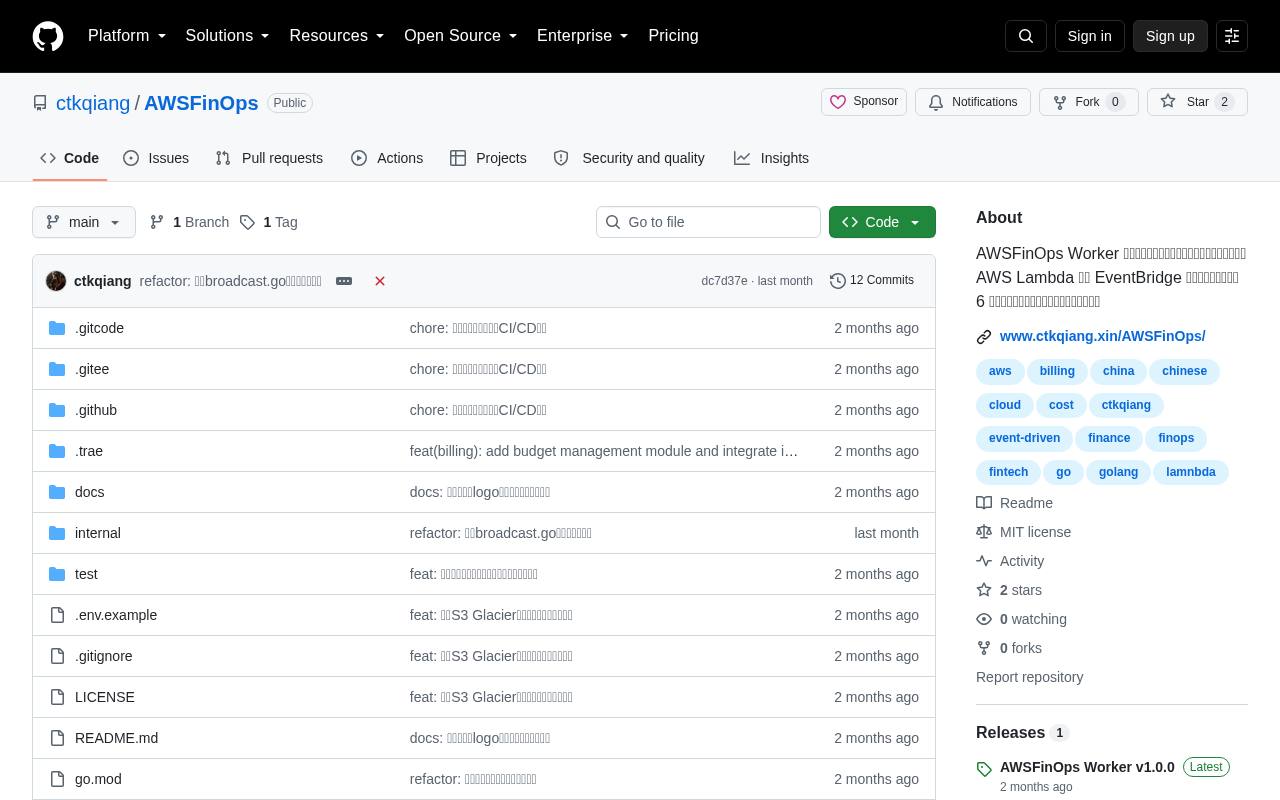Expand the Enterprise menu
This screenshot has width=1280, height=800.
[x=582, y=36]
